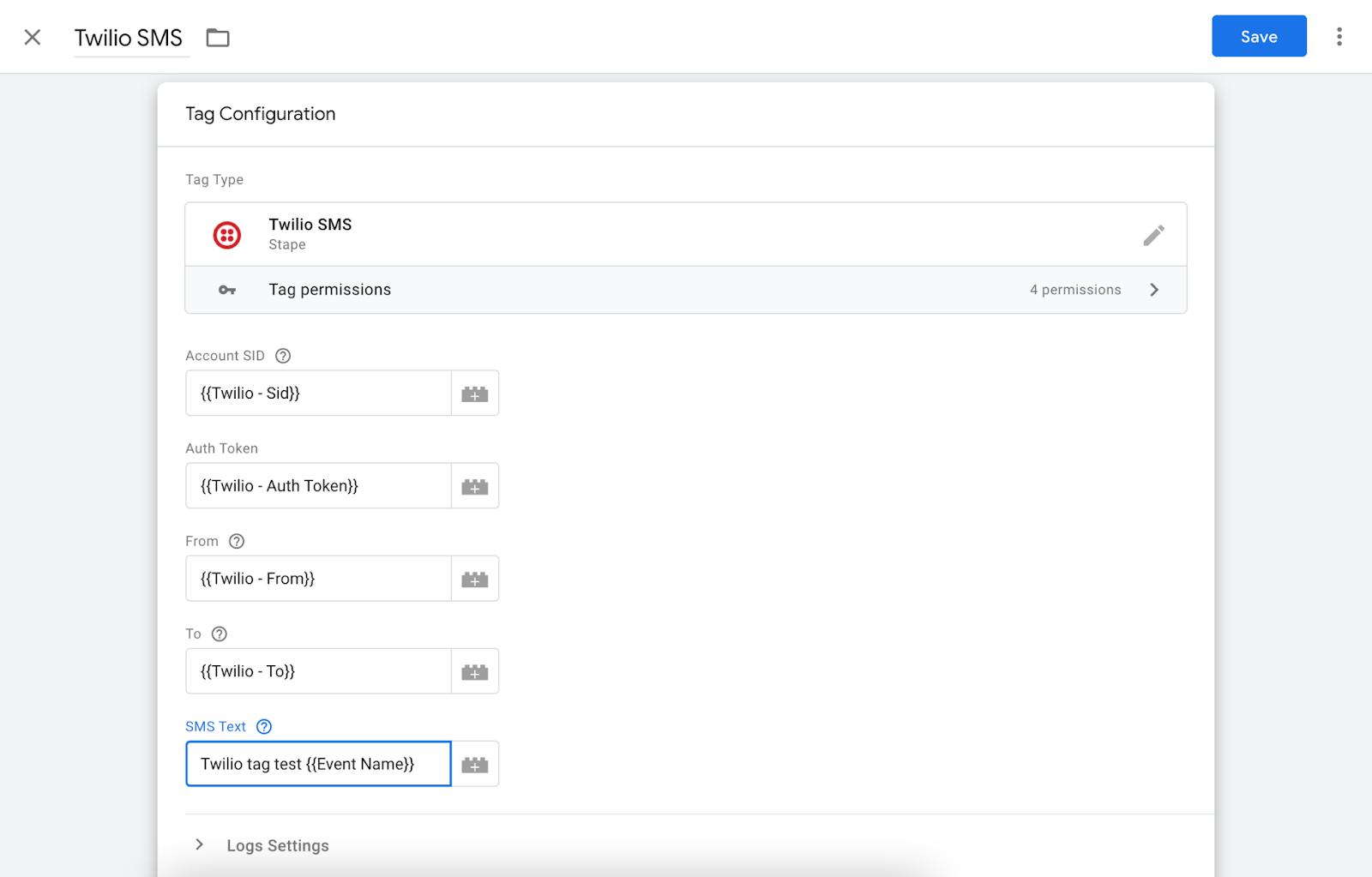Click the folder icon next to tag name
Screen dimensions: 1372x877
point(218,38)
